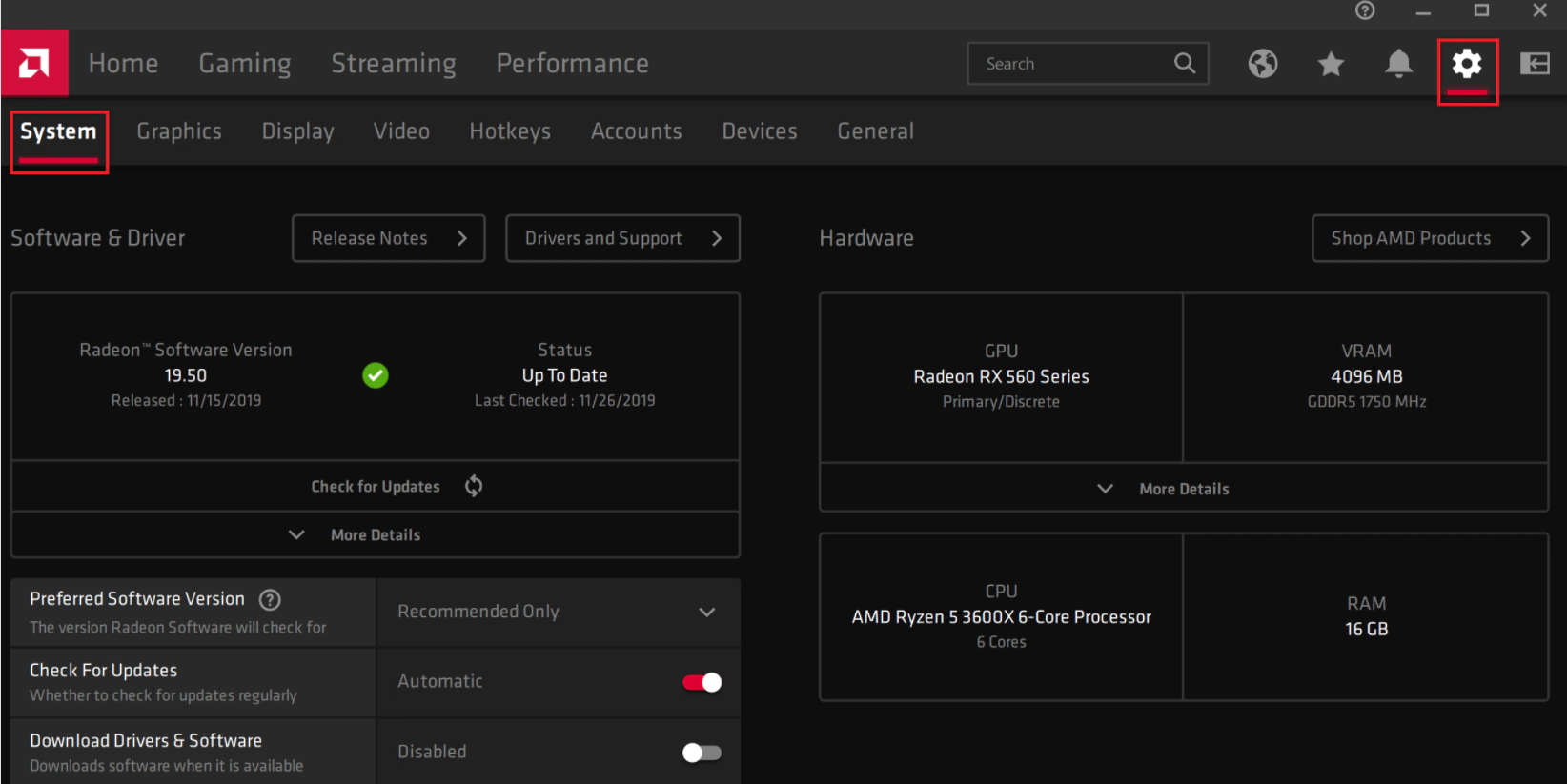Open the web browser globe icon
This screenshot has height=784, width=1567.
[x=1263, y=64]
